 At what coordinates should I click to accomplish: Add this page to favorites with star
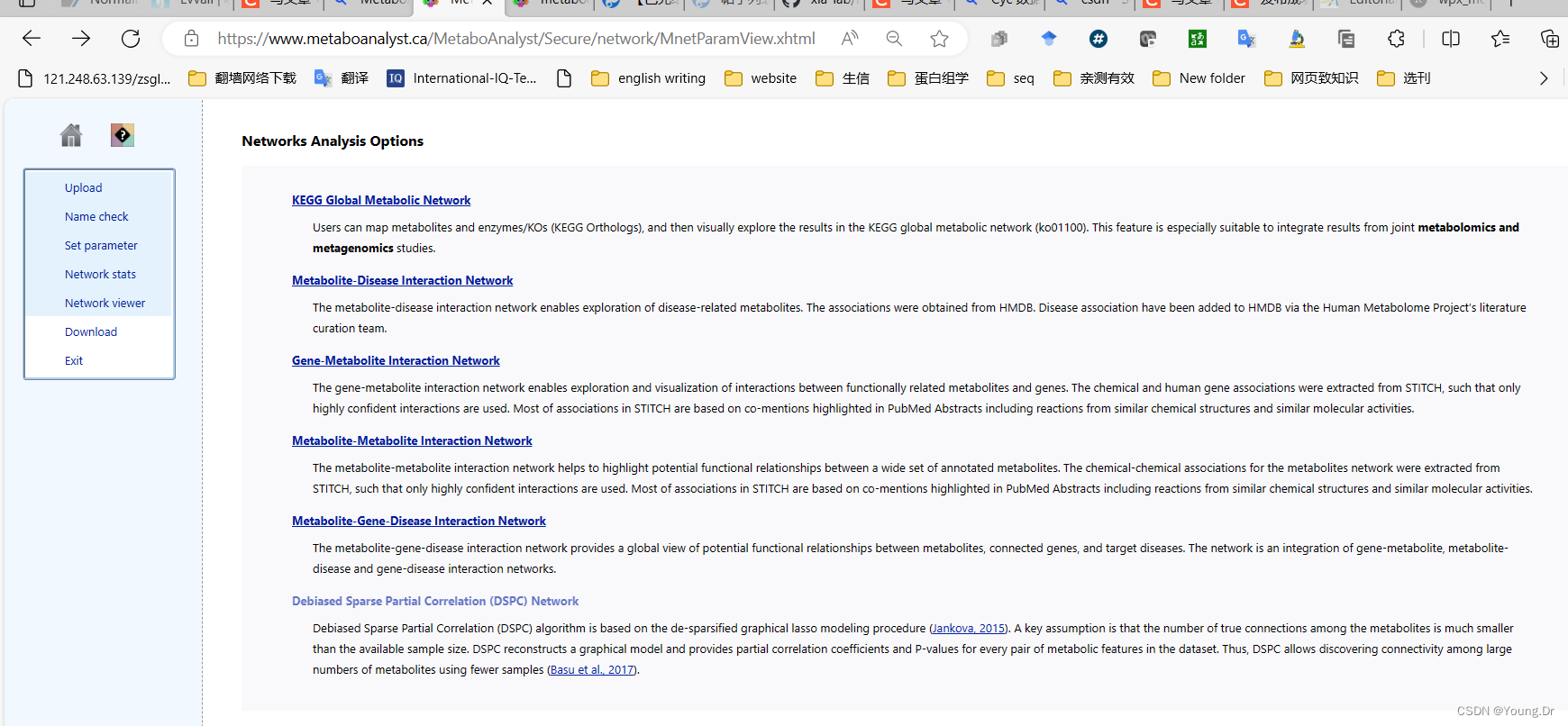click(x=940, y=39)
